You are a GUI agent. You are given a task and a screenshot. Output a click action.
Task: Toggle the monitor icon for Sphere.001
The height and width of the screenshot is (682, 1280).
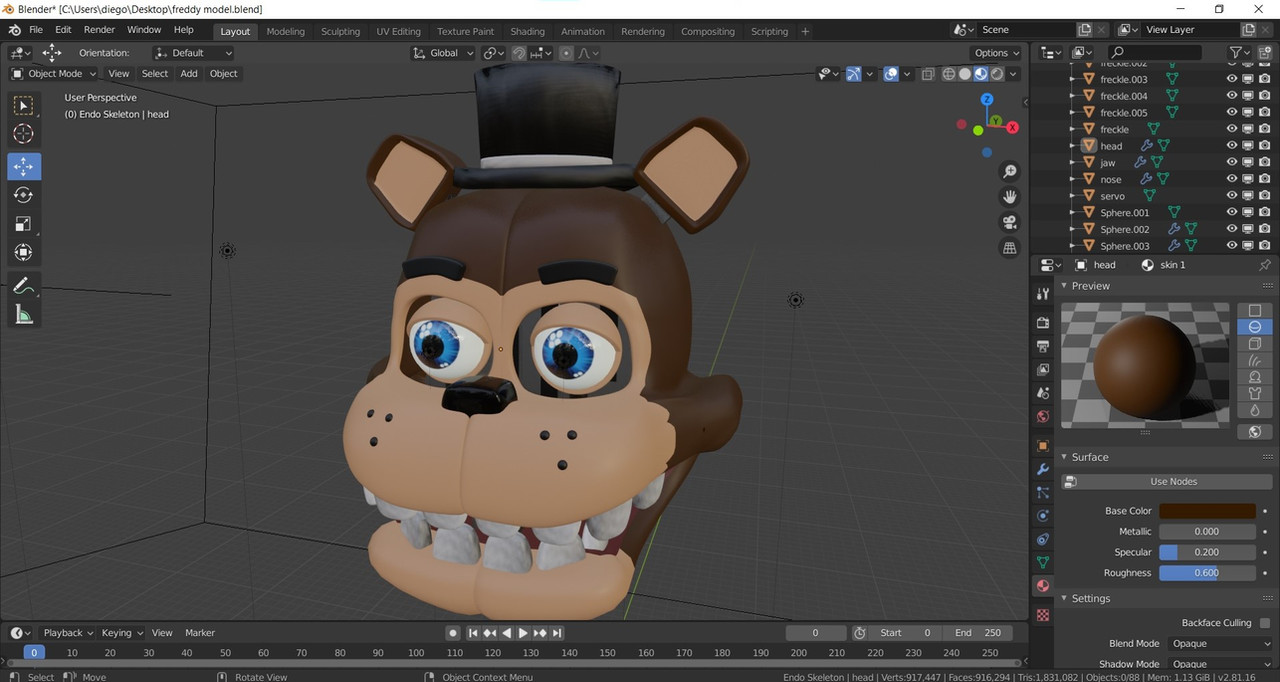[x=1248, y=212]
